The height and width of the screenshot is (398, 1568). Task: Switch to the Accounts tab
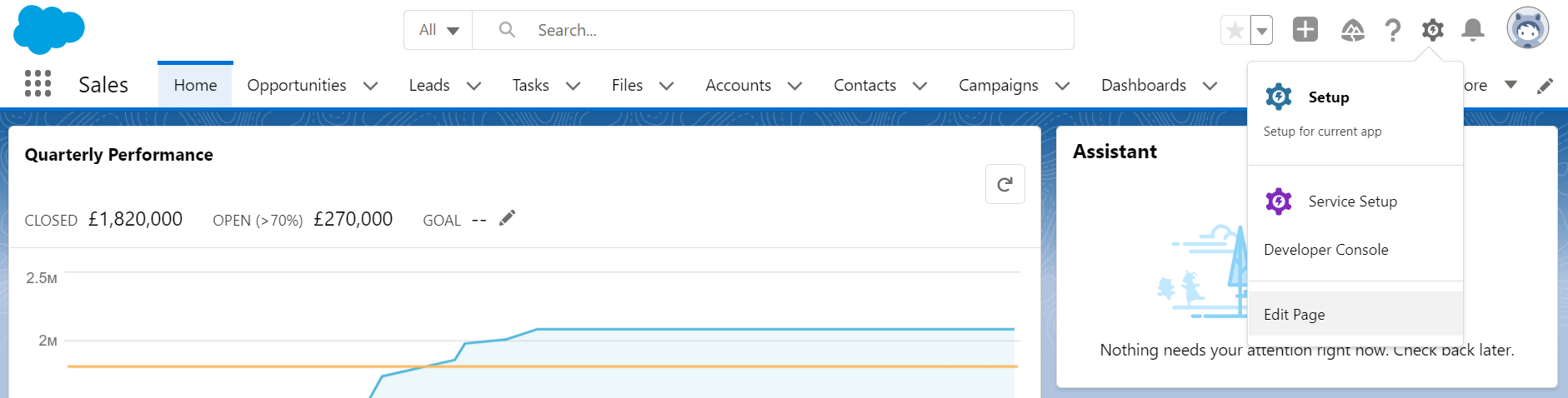point(738,85)
